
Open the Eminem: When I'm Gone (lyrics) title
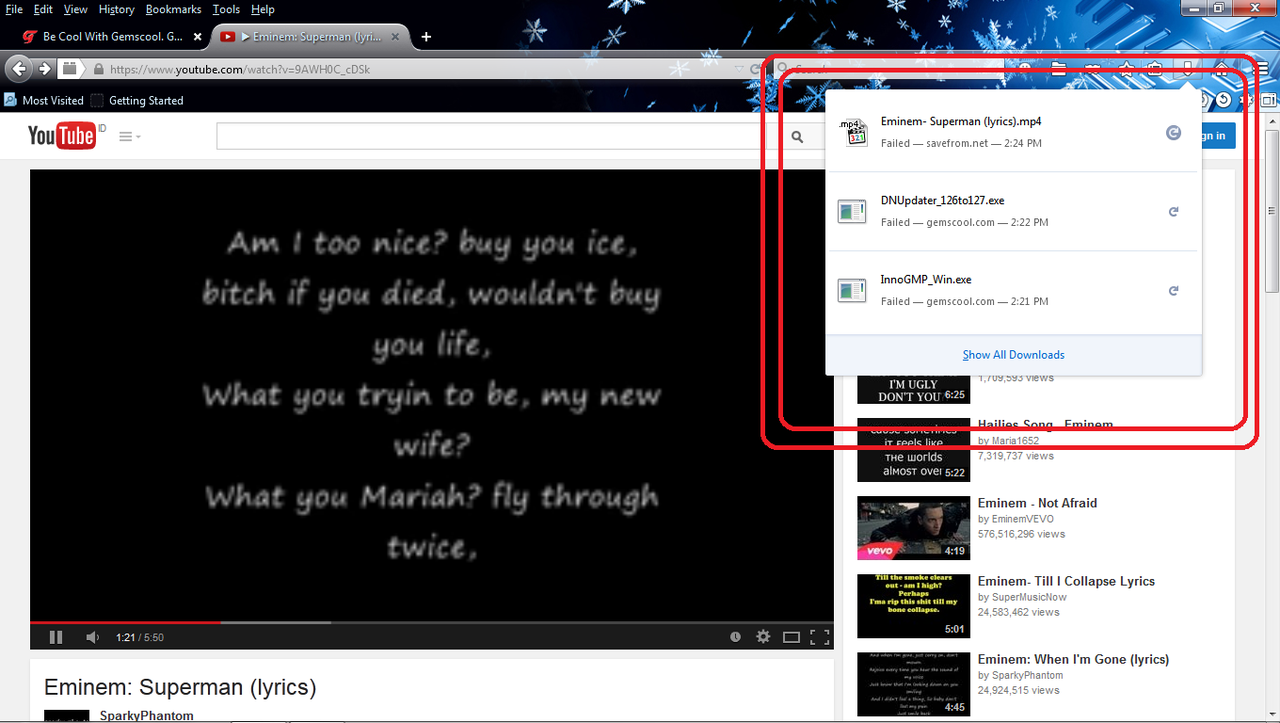point(1073,659)
